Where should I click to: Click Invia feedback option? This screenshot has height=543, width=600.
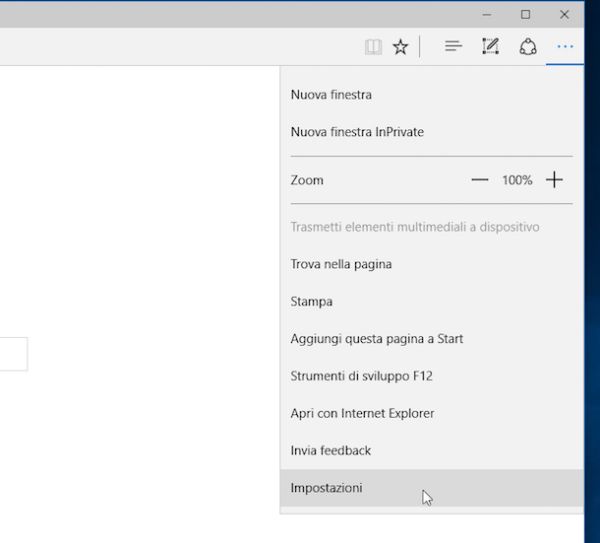tap(331, 450)
